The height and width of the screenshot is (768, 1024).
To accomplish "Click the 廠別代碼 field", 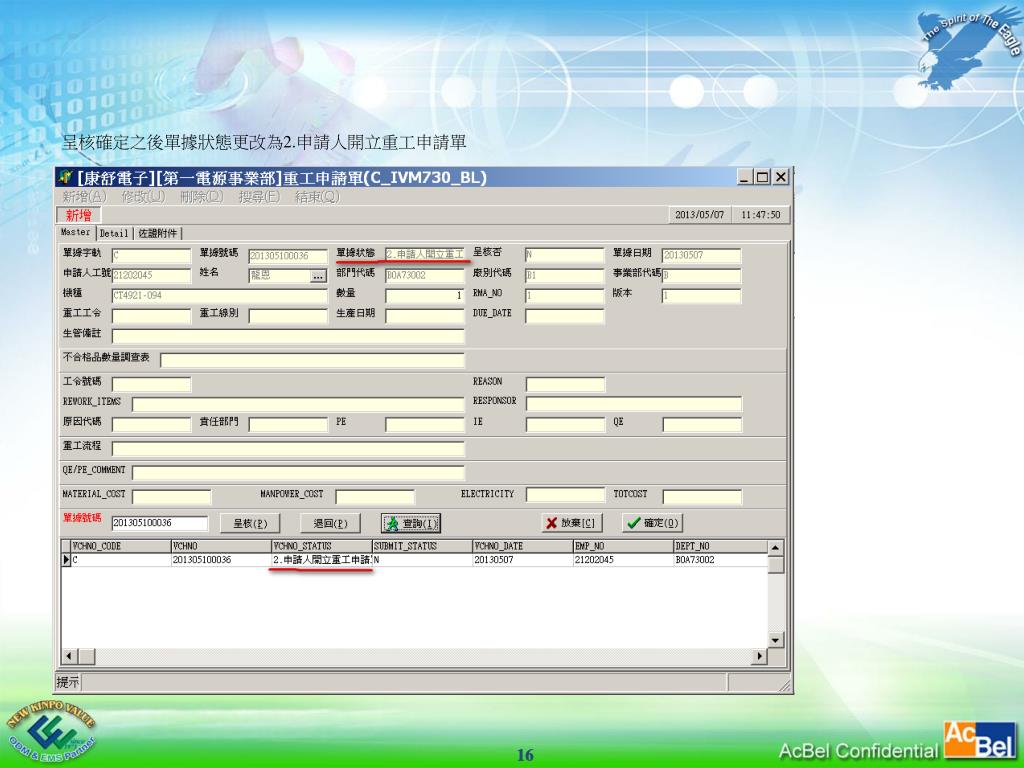I will (565, 276).
